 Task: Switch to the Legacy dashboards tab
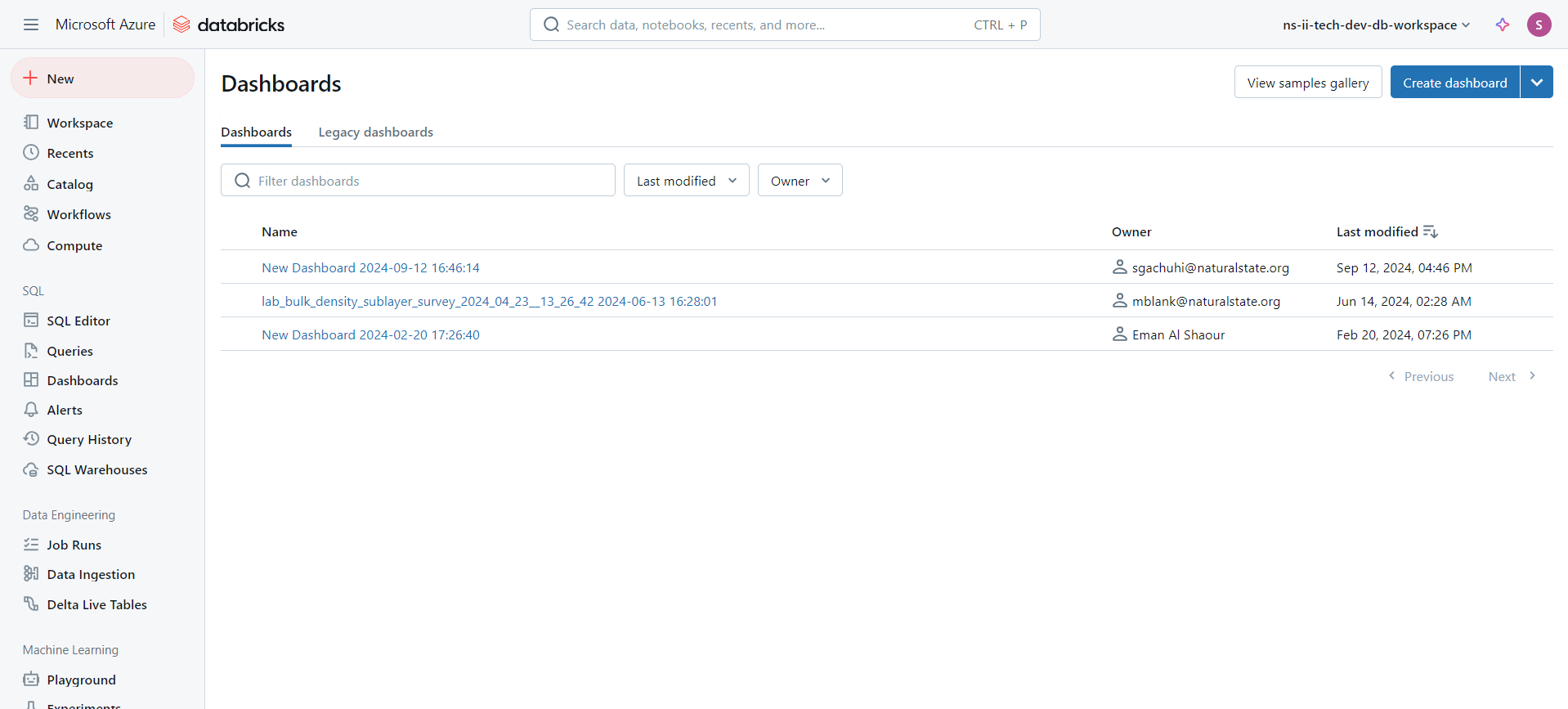[x=376, y=132]
